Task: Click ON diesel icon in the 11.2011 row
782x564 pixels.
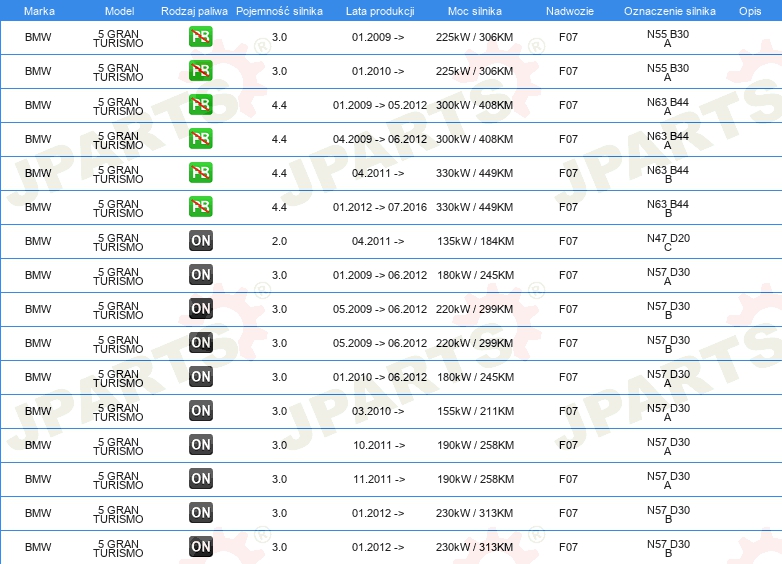Action: [201, 478]
